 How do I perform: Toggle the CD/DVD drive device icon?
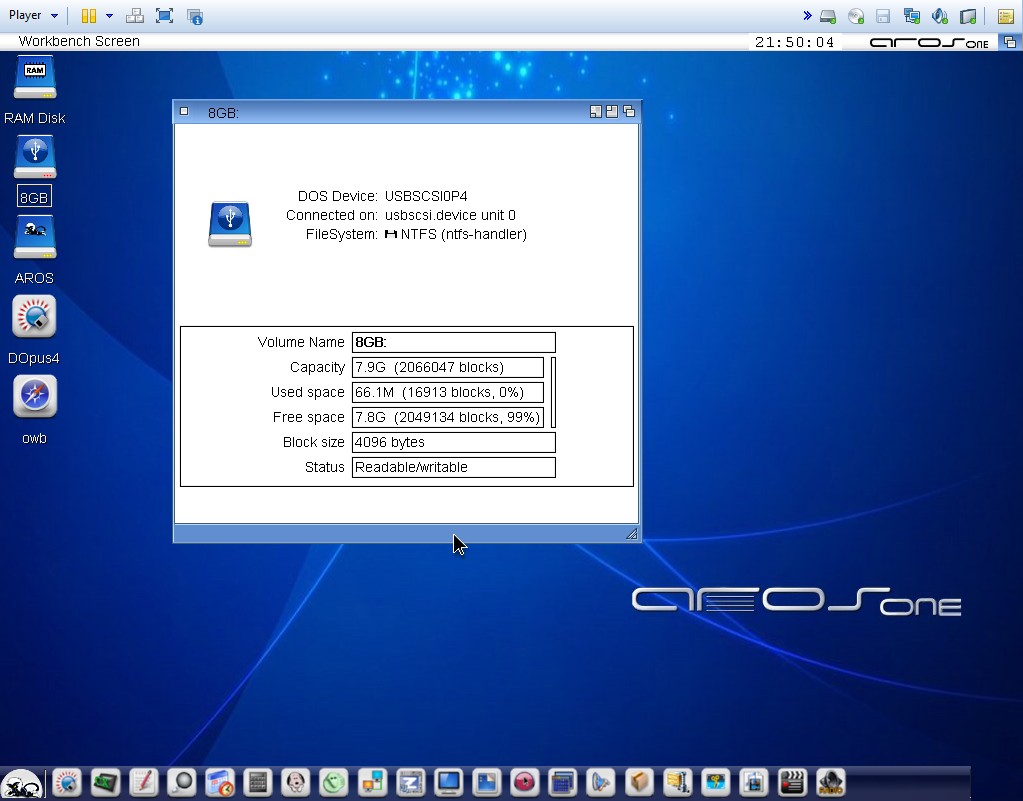(x=856, y=16)
